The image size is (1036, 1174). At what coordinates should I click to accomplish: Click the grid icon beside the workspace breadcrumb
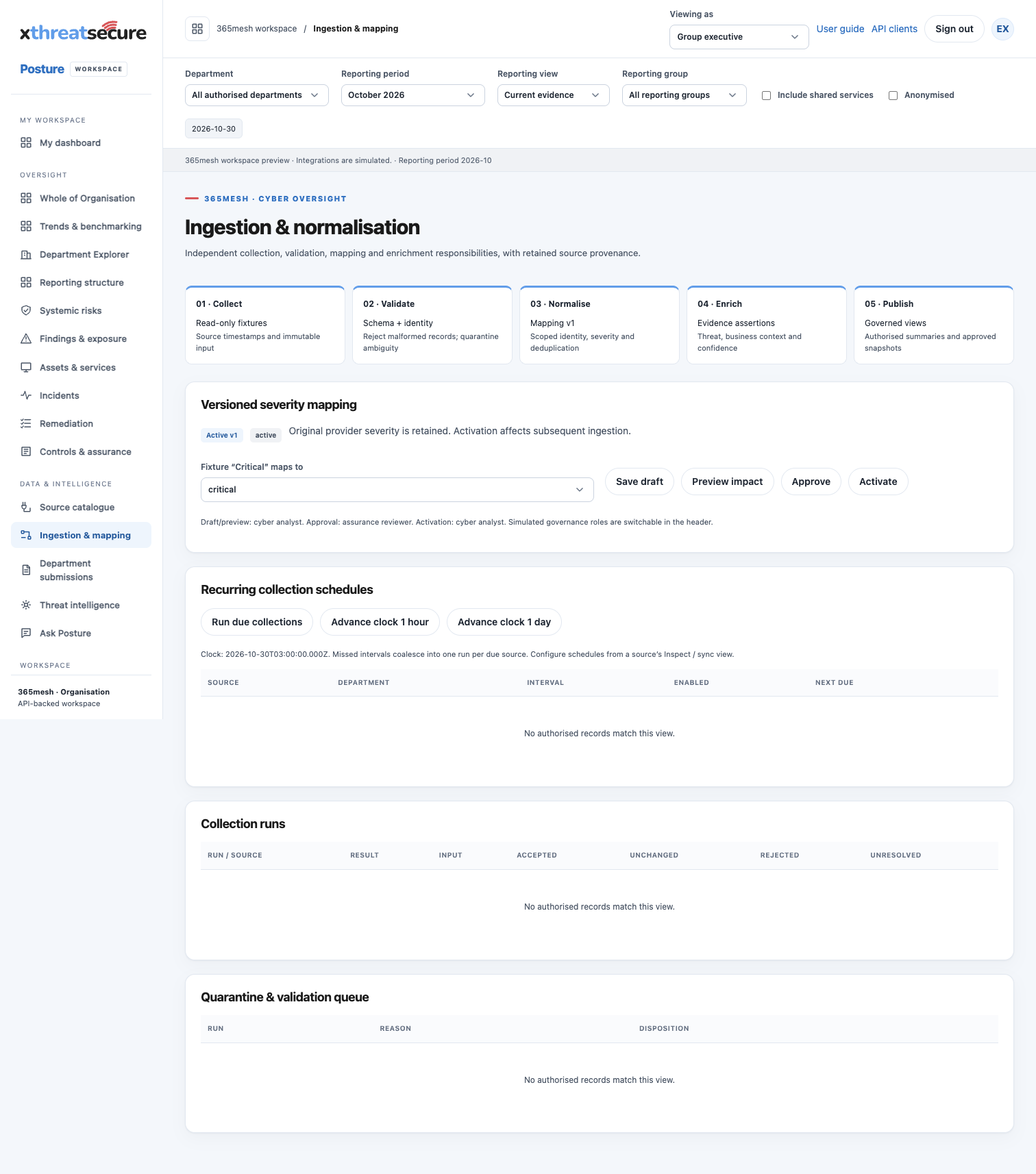pyautogui.click(x=197, y=29)
